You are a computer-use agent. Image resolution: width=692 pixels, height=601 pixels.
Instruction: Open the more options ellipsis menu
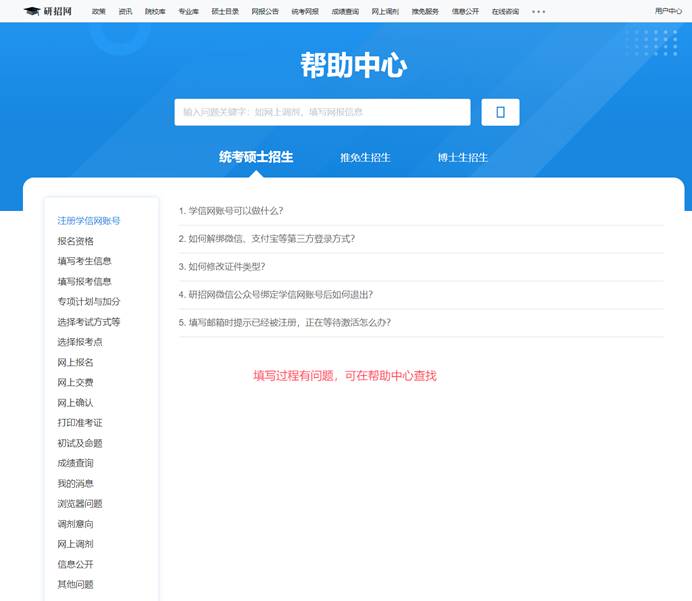coord(538,12)
